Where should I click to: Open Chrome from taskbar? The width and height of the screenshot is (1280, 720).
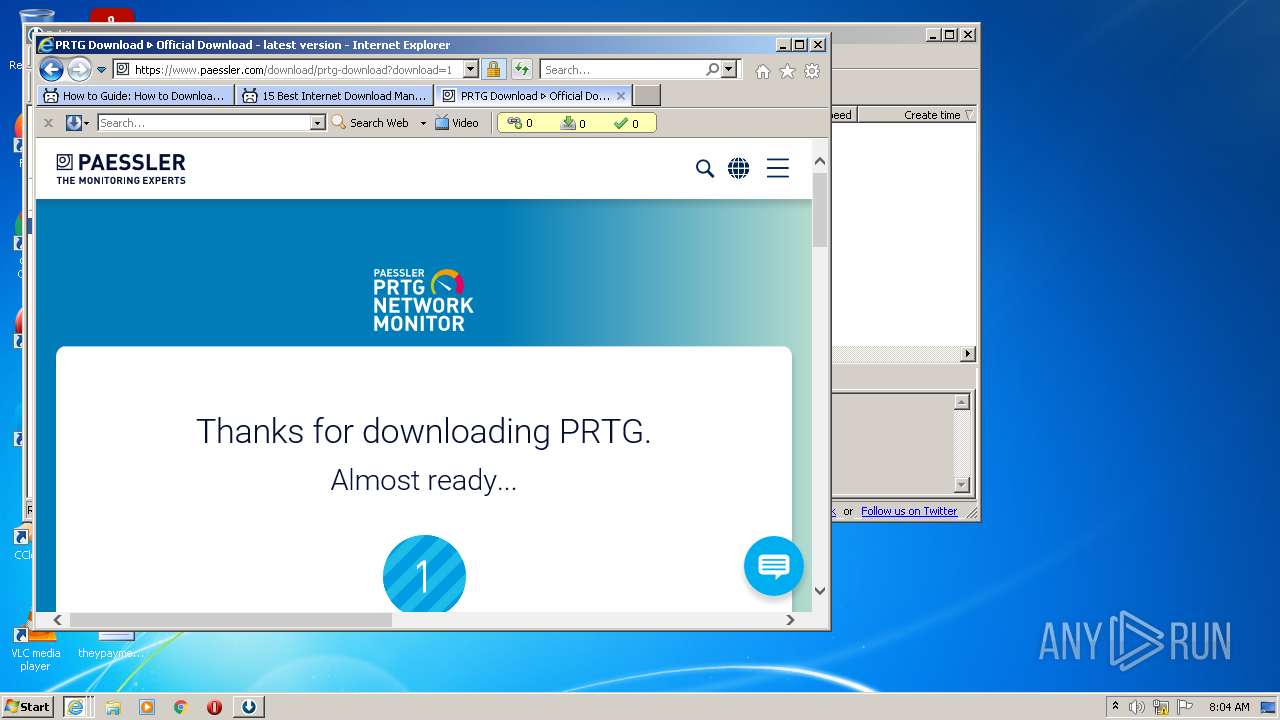click(181, 707)
